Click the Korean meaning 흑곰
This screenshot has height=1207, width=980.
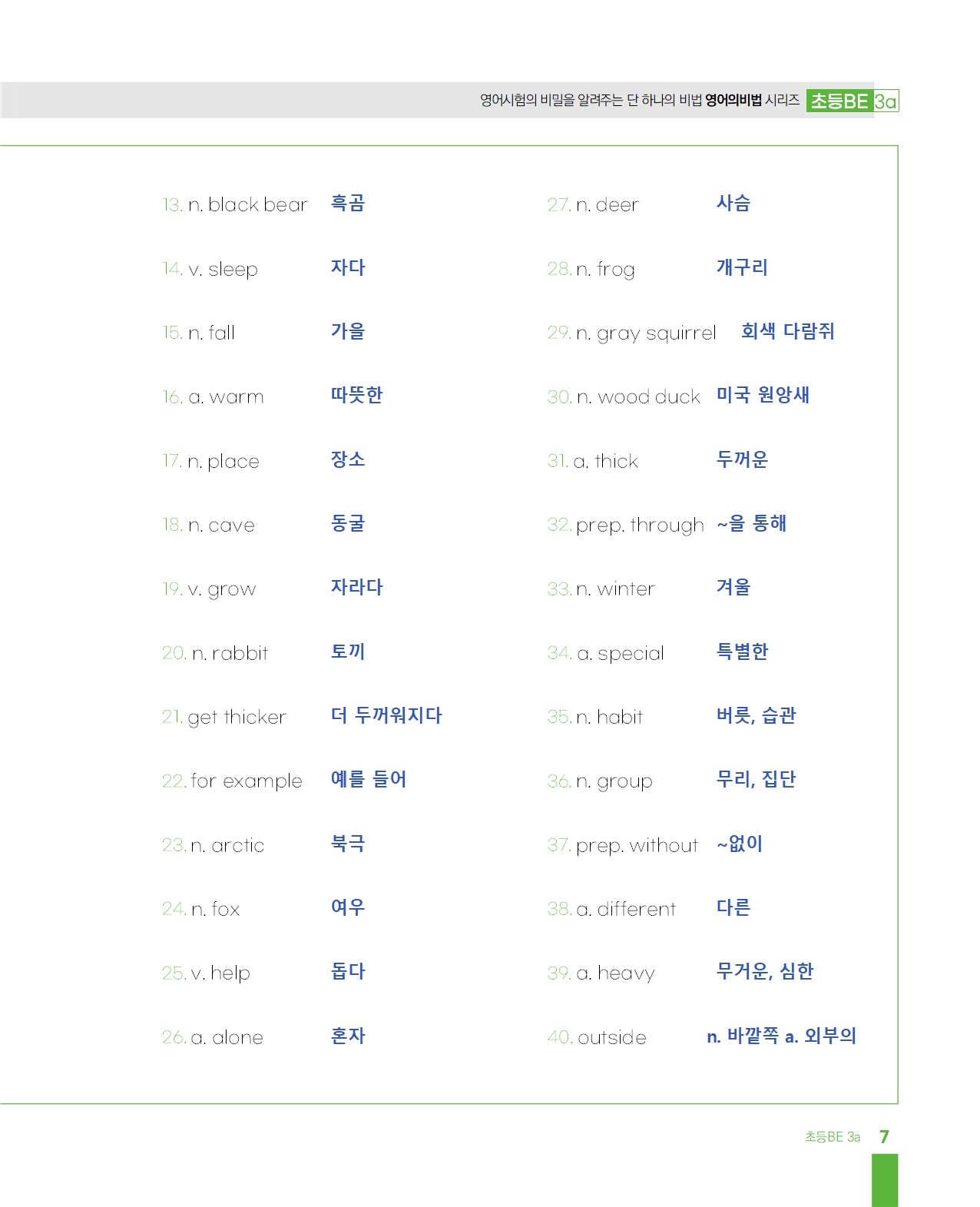pyautogui.click(x=348, y=203)
